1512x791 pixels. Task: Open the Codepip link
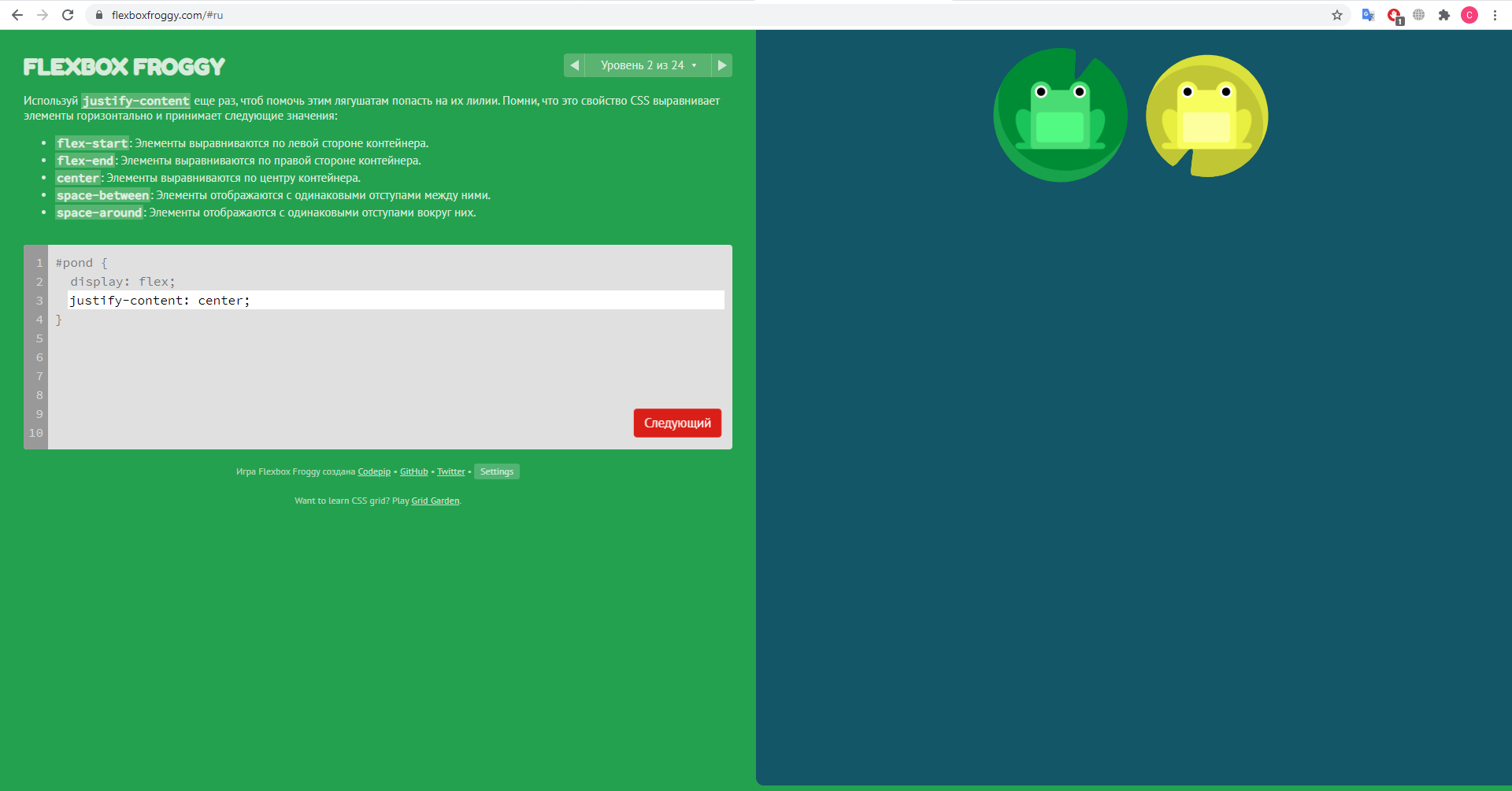click(x=374, y=471)
